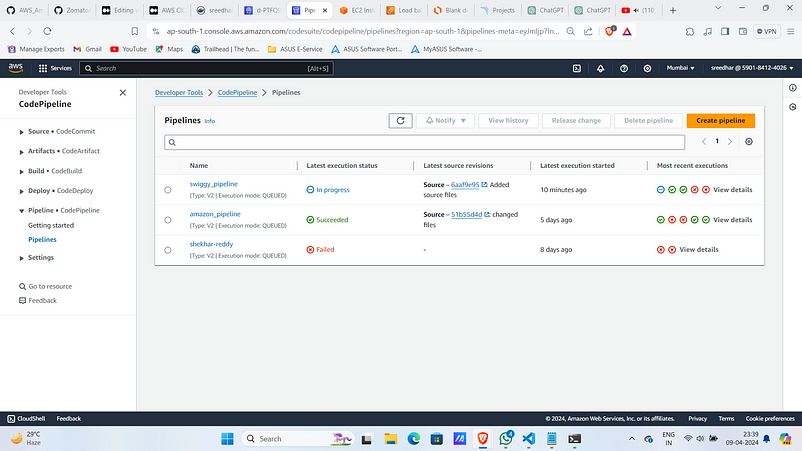The image size is (802, 451).
Task: Open a new browser tab
Action: 673,10
